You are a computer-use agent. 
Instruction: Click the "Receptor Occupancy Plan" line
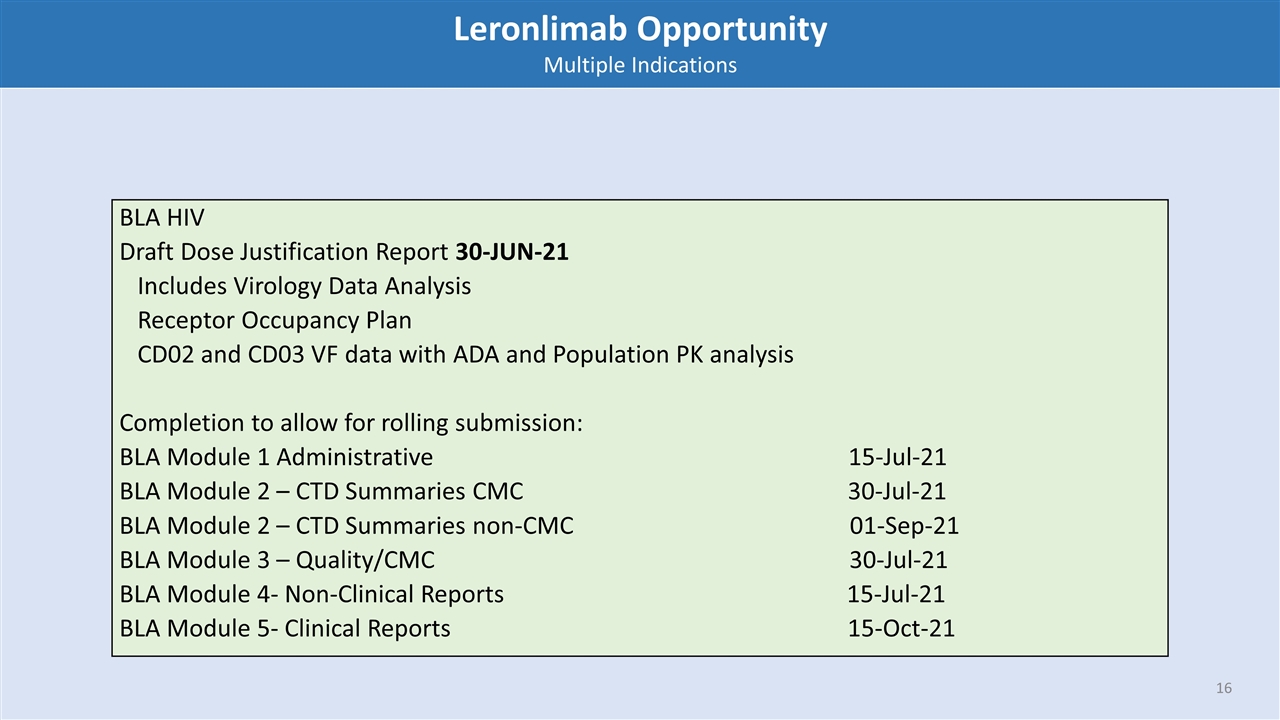click(x=274, y=320)
